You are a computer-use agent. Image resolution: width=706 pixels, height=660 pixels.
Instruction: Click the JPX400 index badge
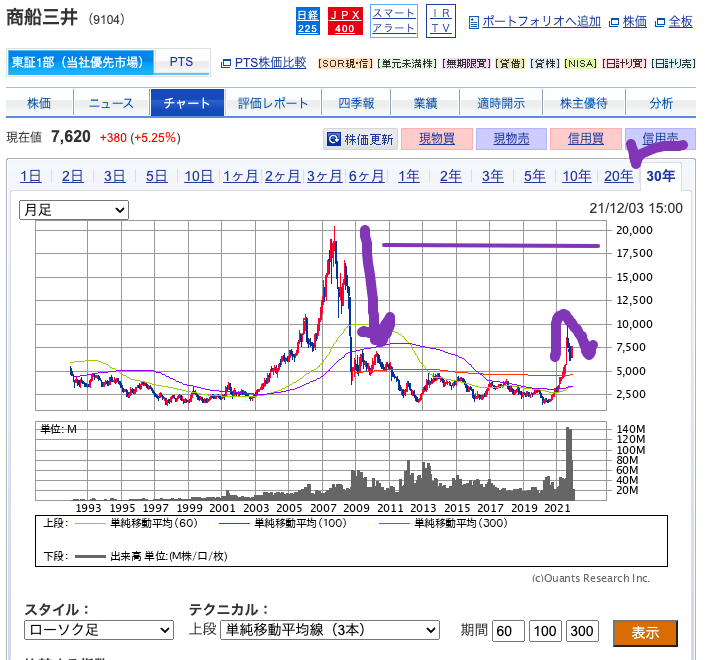(345, 21)
